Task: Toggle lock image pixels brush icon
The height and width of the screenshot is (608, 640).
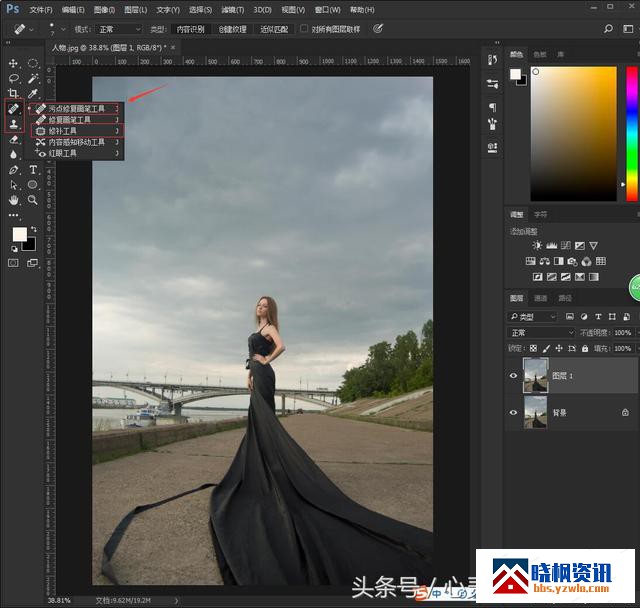Action: coord(546,348)
